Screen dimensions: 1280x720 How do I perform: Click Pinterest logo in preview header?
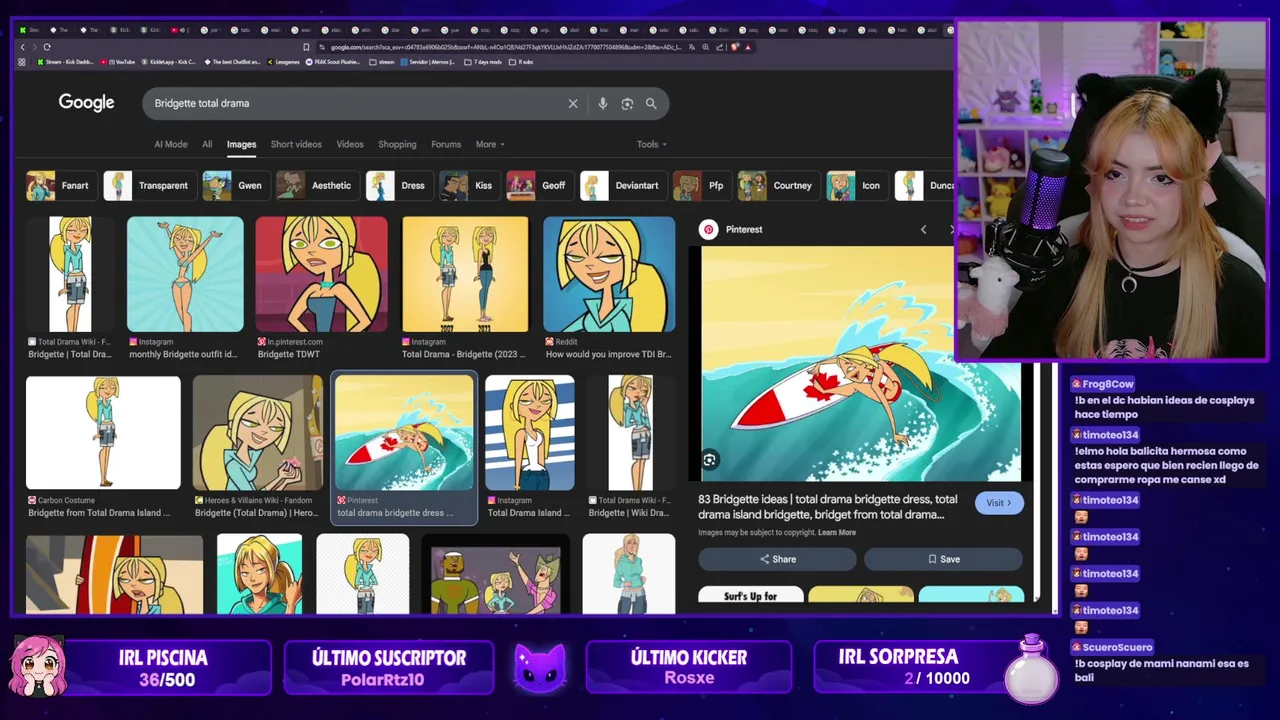(708, 229)
